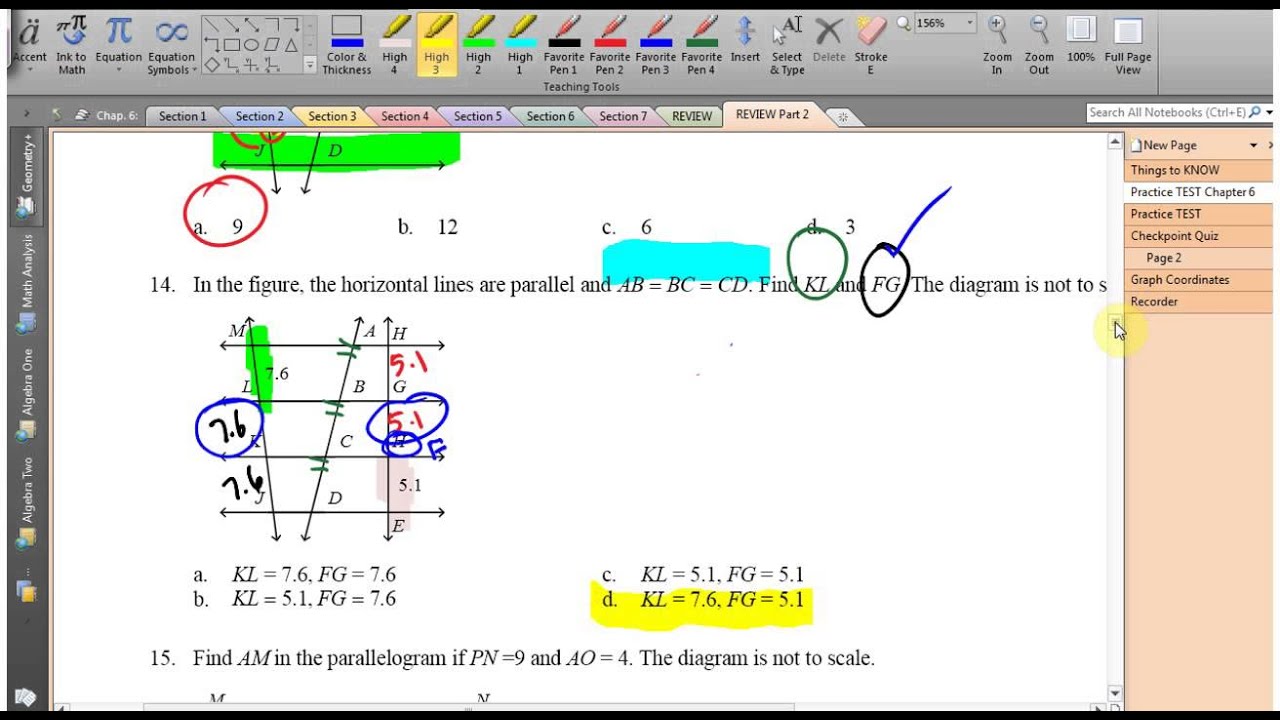
Task: Open the search scope dropdown arrow
Action: point(1269,113)
